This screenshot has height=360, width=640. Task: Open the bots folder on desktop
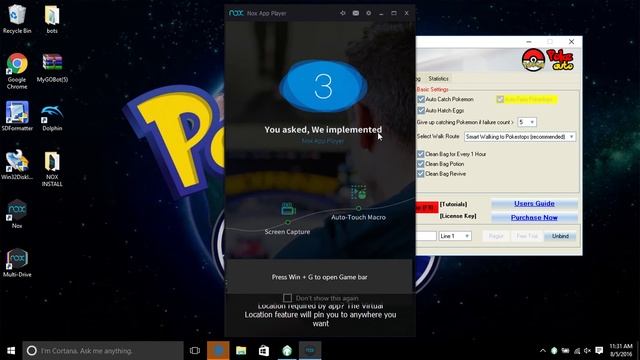tap(52, 18)
